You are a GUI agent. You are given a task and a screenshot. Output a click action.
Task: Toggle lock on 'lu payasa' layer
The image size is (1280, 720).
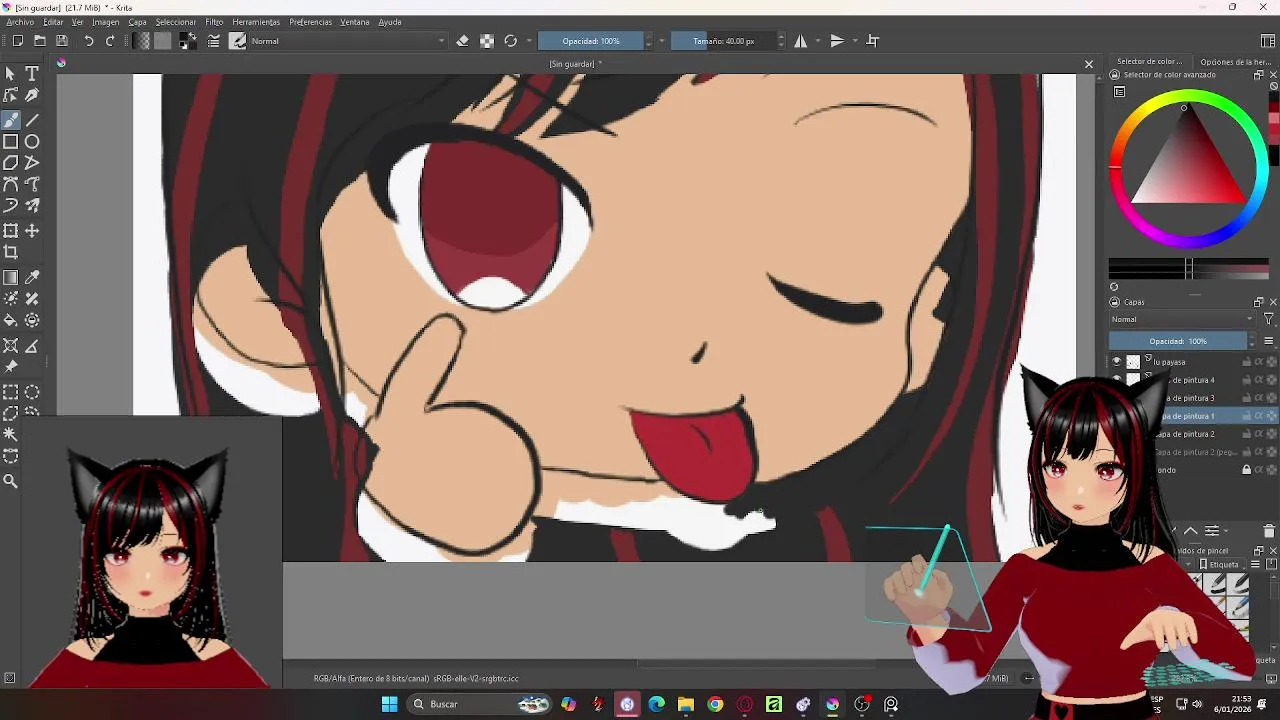click(x=1247, y=362)
